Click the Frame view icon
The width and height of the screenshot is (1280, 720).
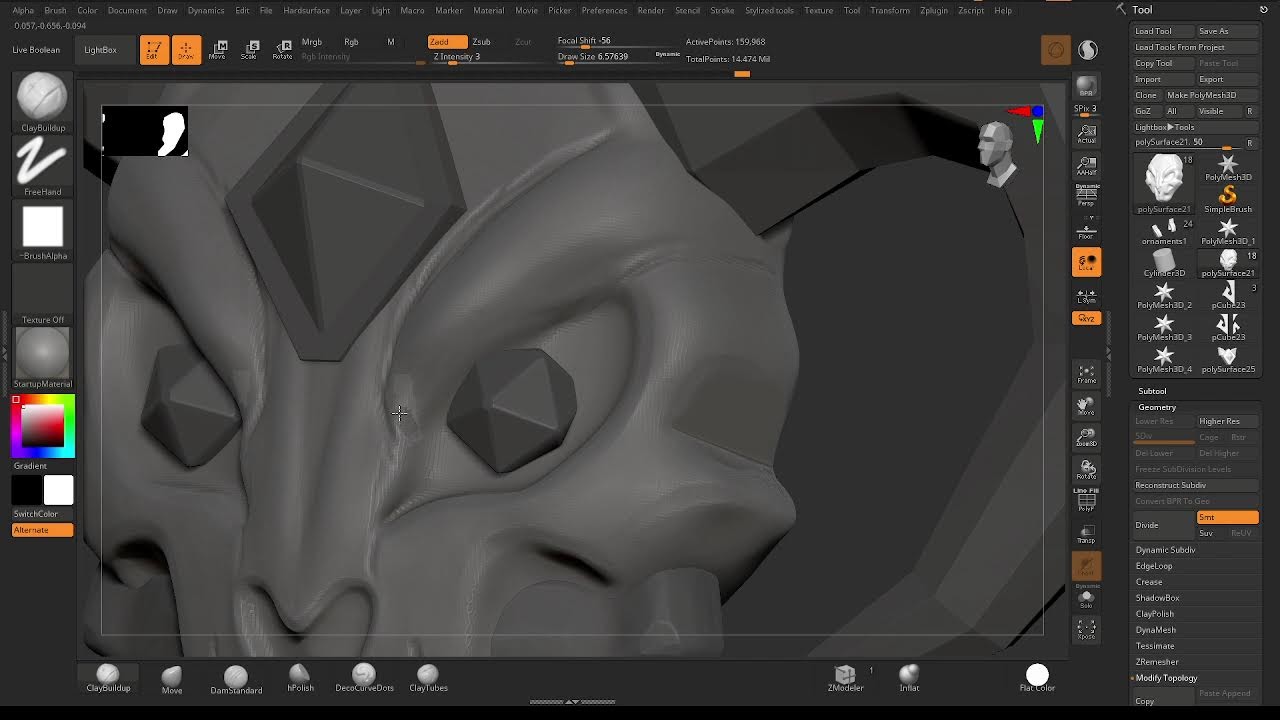pyautogui.click(x=1086, y=374)
